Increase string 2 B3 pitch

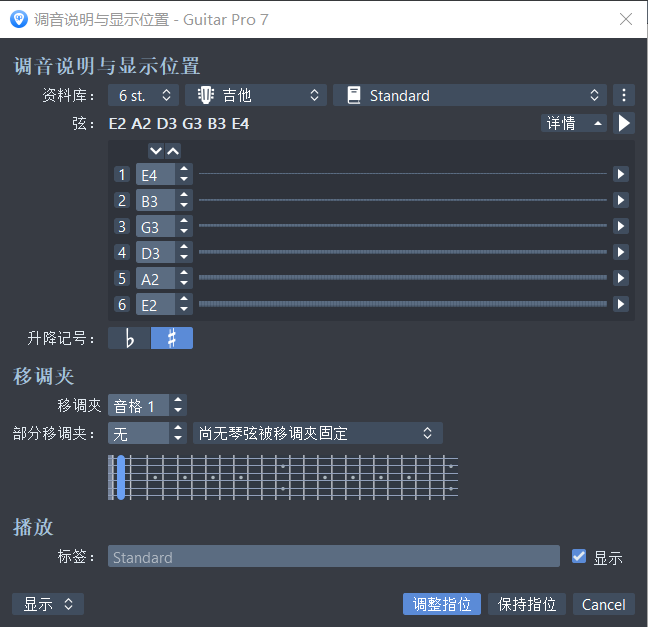pyautogui.click(x=184, y=195)
